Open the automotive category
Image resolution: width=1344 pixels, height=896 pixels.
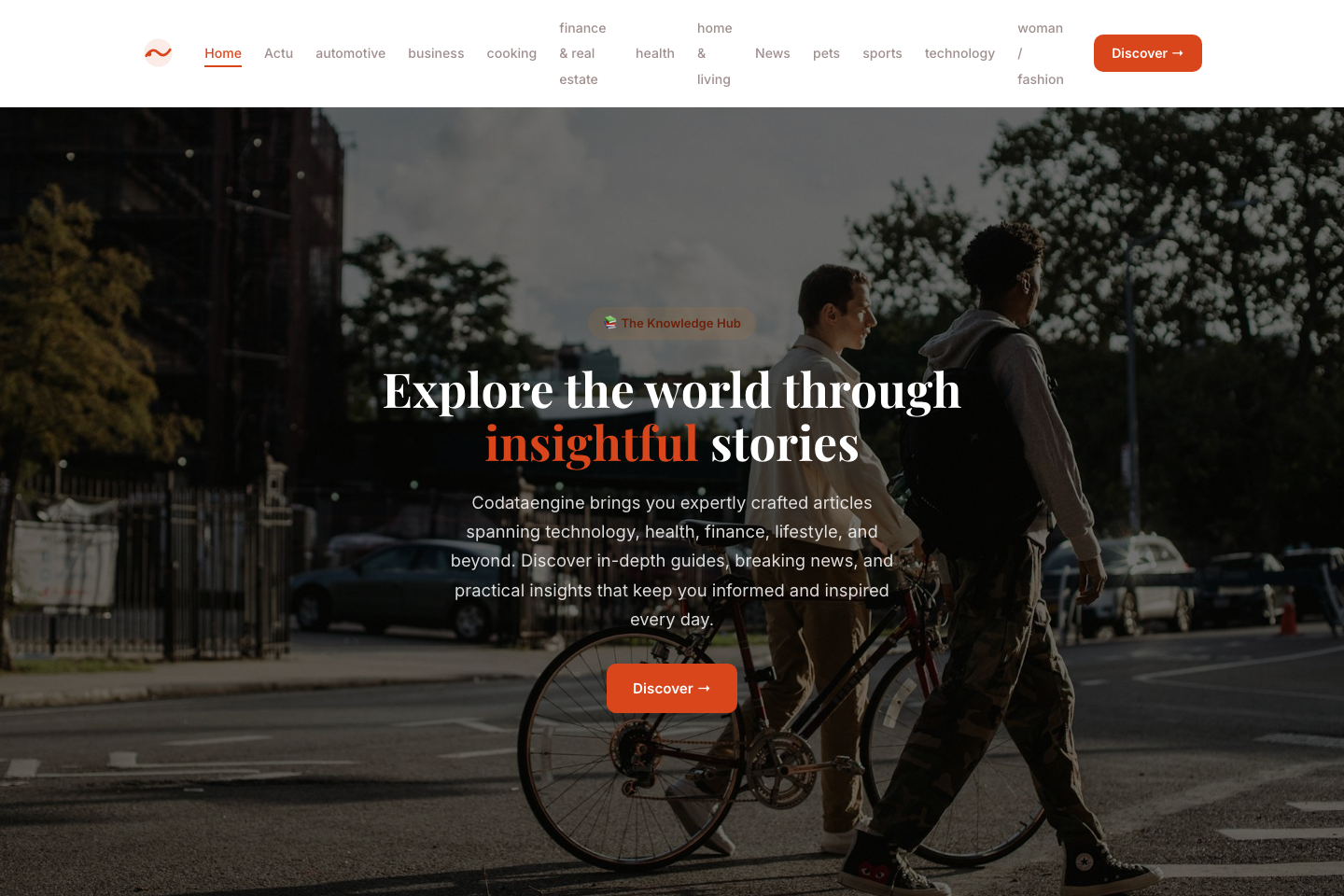(x=350, y=53)
